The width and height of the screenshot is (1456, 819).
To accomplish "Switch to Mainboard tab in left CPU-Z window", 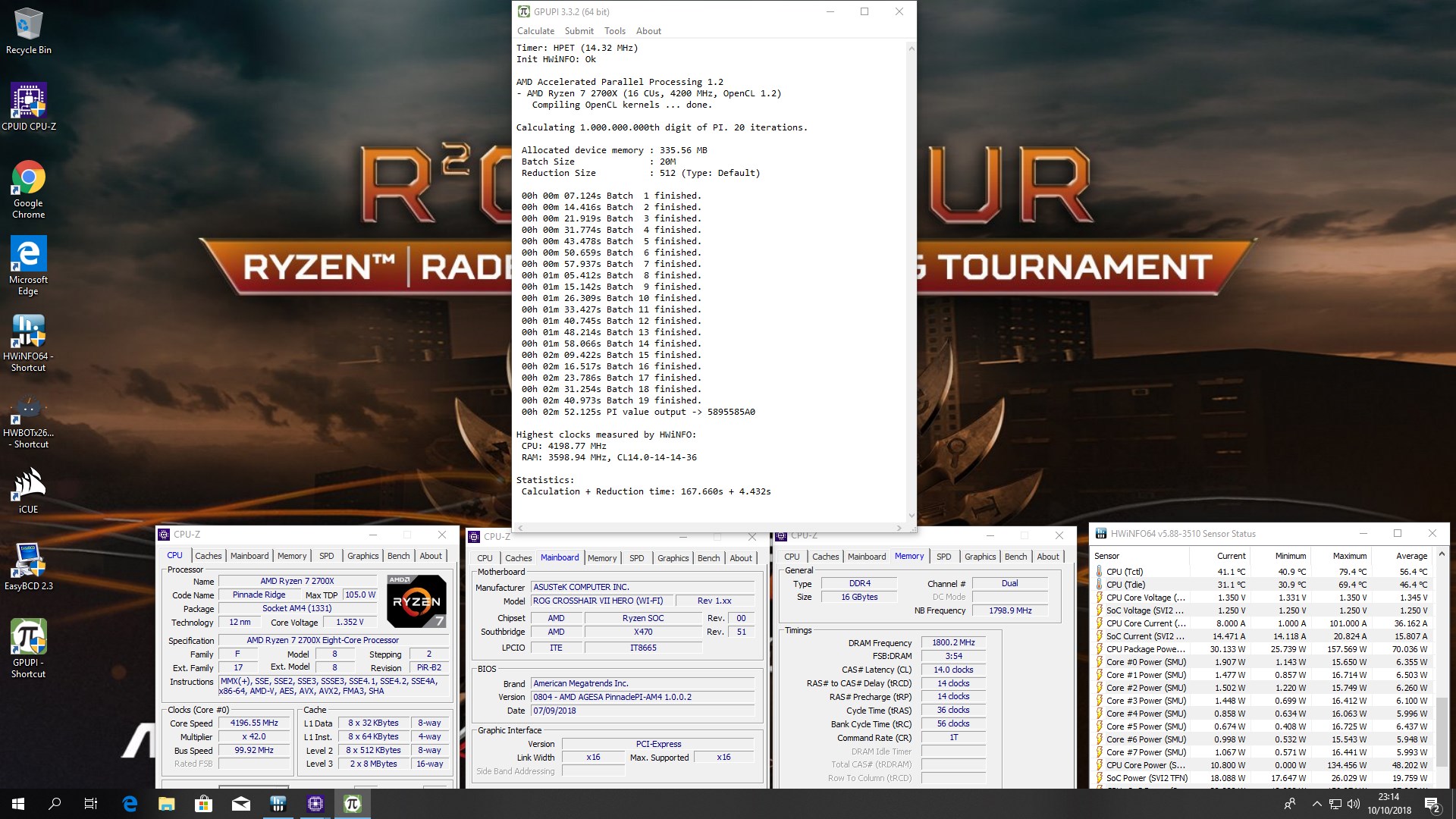I will 249,556.
